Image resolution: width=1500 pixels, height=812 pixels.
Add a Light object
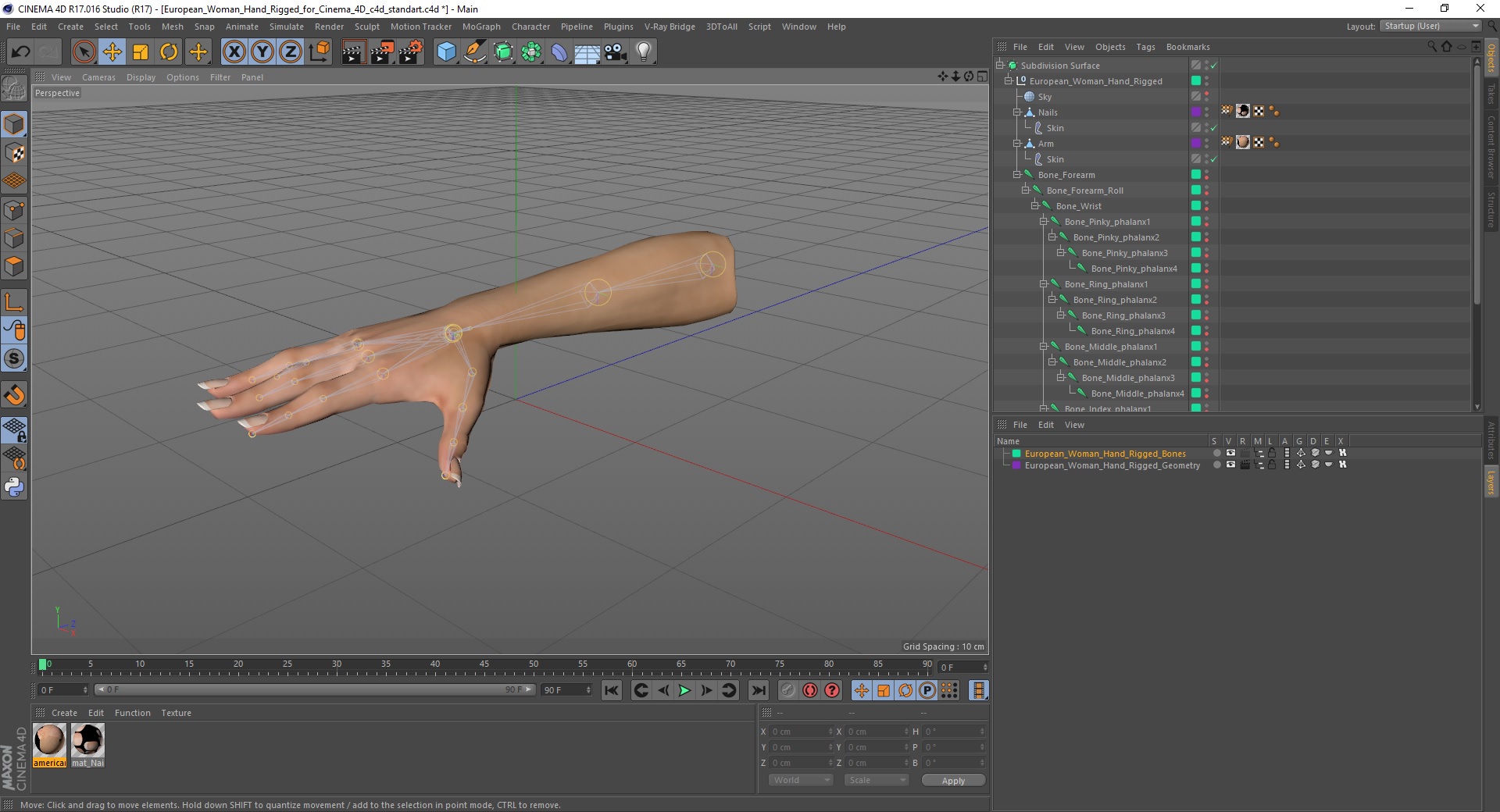point(644,52)
